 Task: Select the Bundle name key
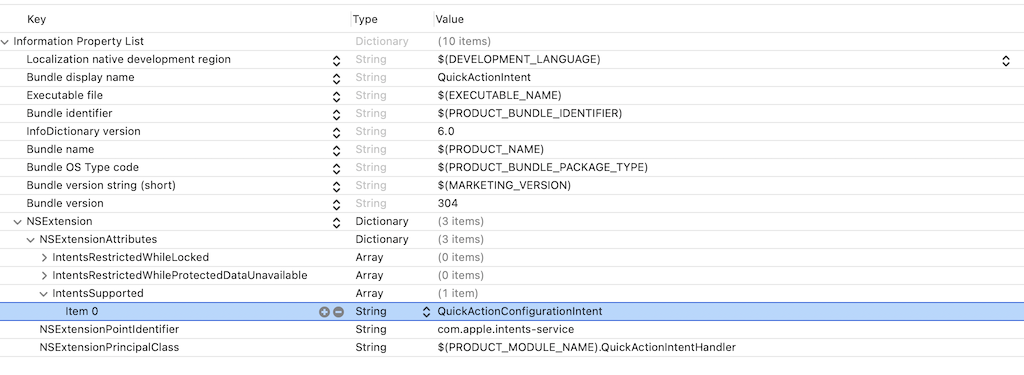(60, 149)
